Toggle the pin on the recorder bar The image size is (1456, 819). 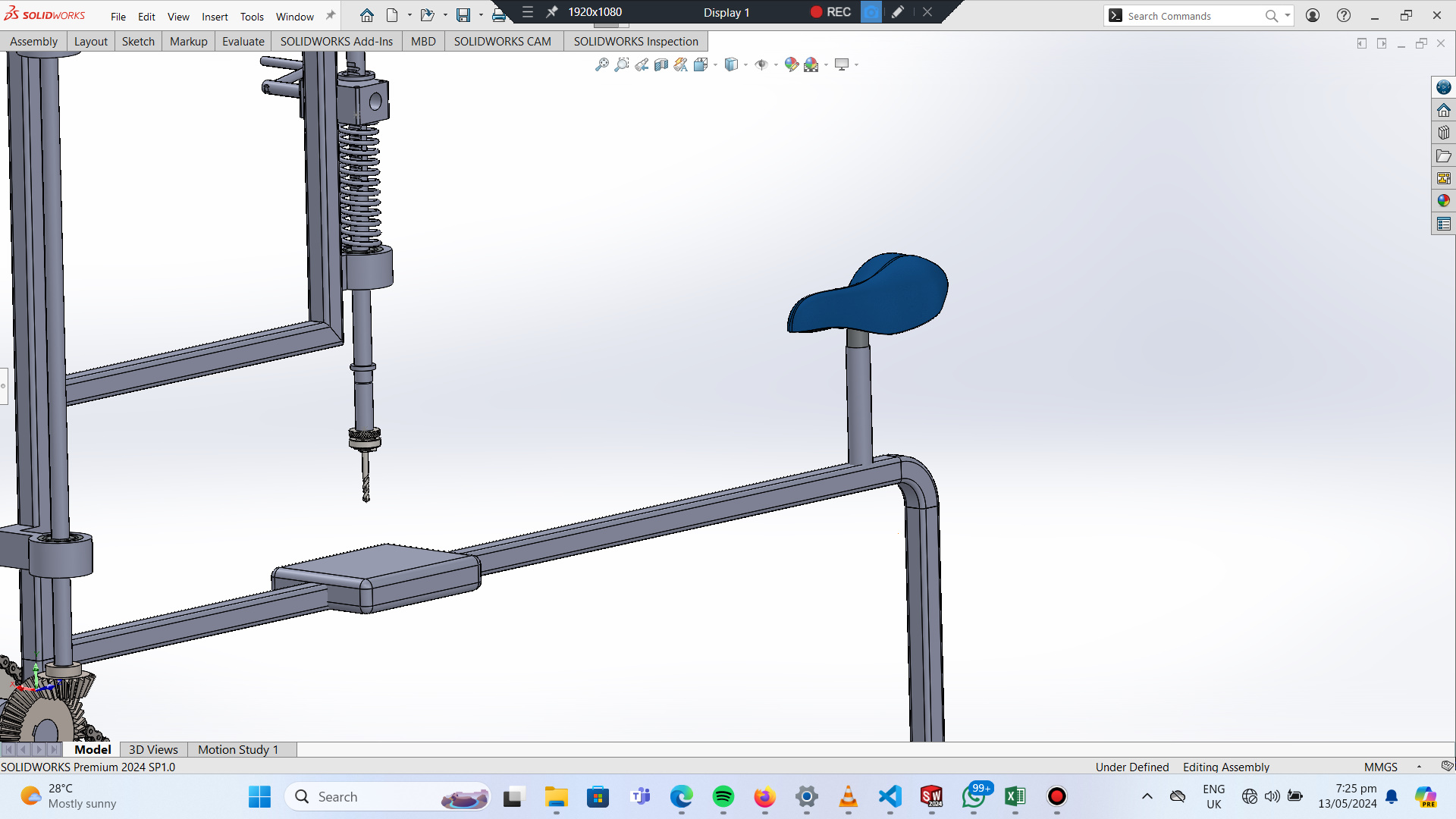click(552, 12)
